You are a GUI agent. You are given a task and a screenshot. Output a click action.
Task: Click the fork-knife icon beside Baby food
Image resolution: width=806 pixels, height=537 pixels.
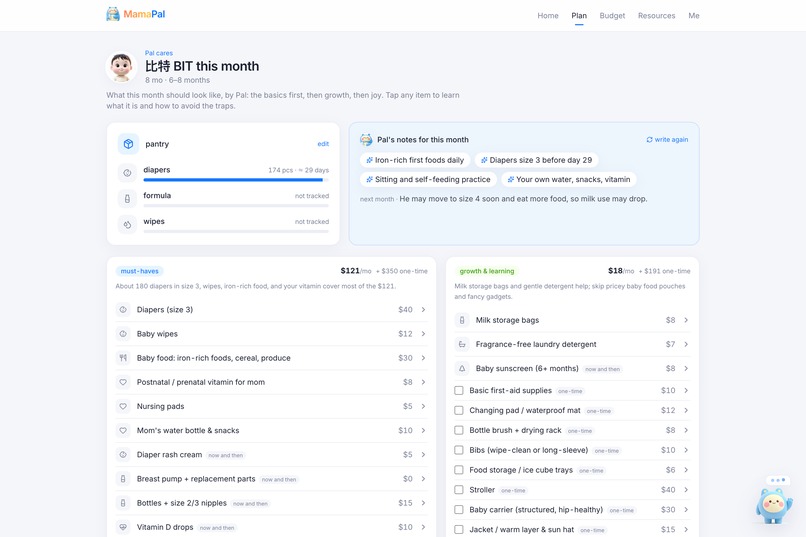click(123, 358)
